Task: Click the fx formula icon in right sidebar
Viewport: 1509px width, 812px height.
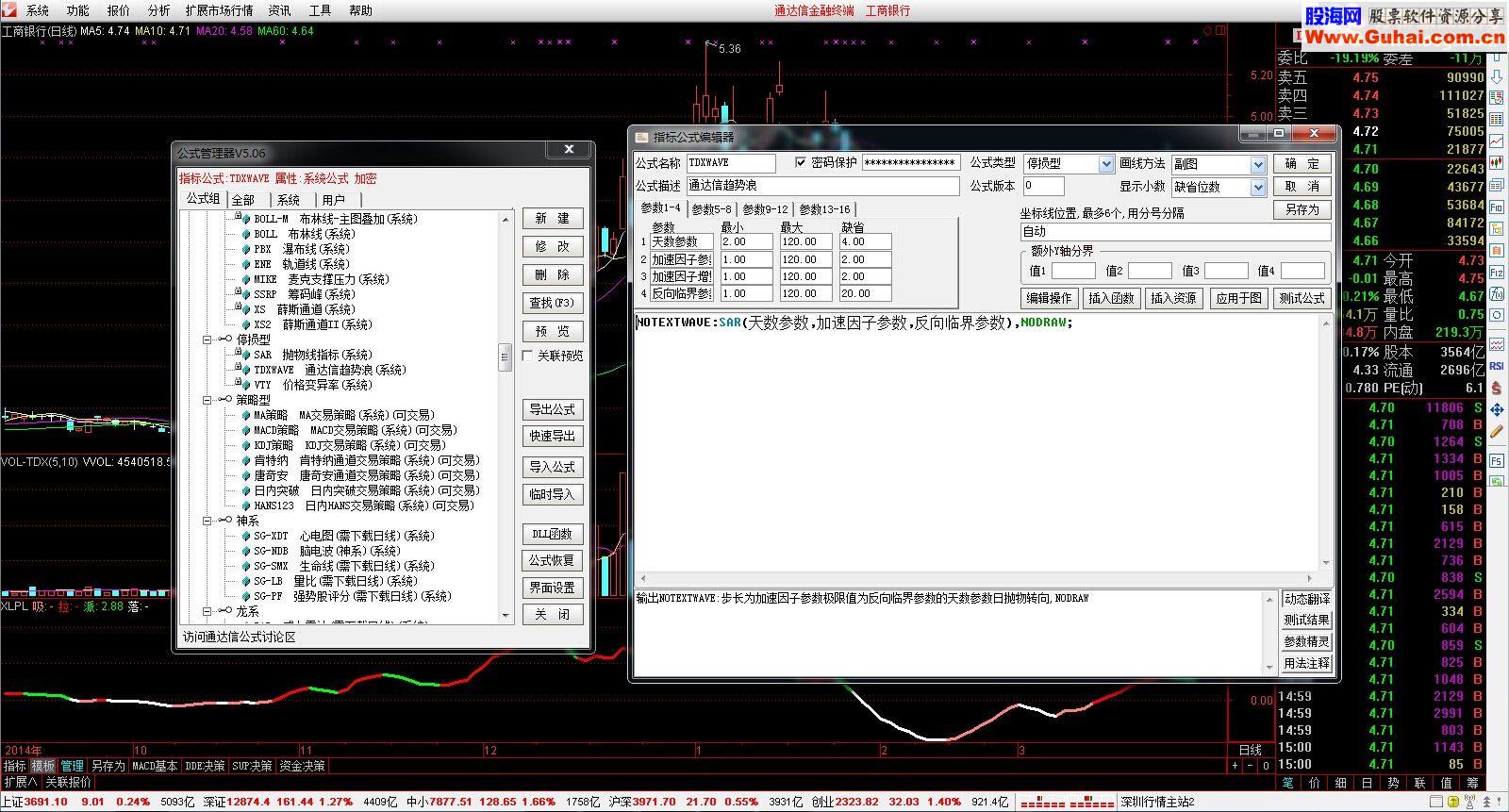Action: pyautogui.click(x=1497, y=293)
